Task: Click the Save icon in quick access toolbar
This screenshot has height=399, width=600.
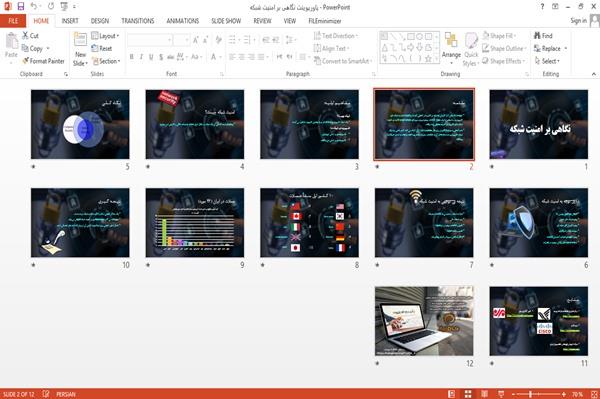Action: pyautogui.click(x=21, y=7)
